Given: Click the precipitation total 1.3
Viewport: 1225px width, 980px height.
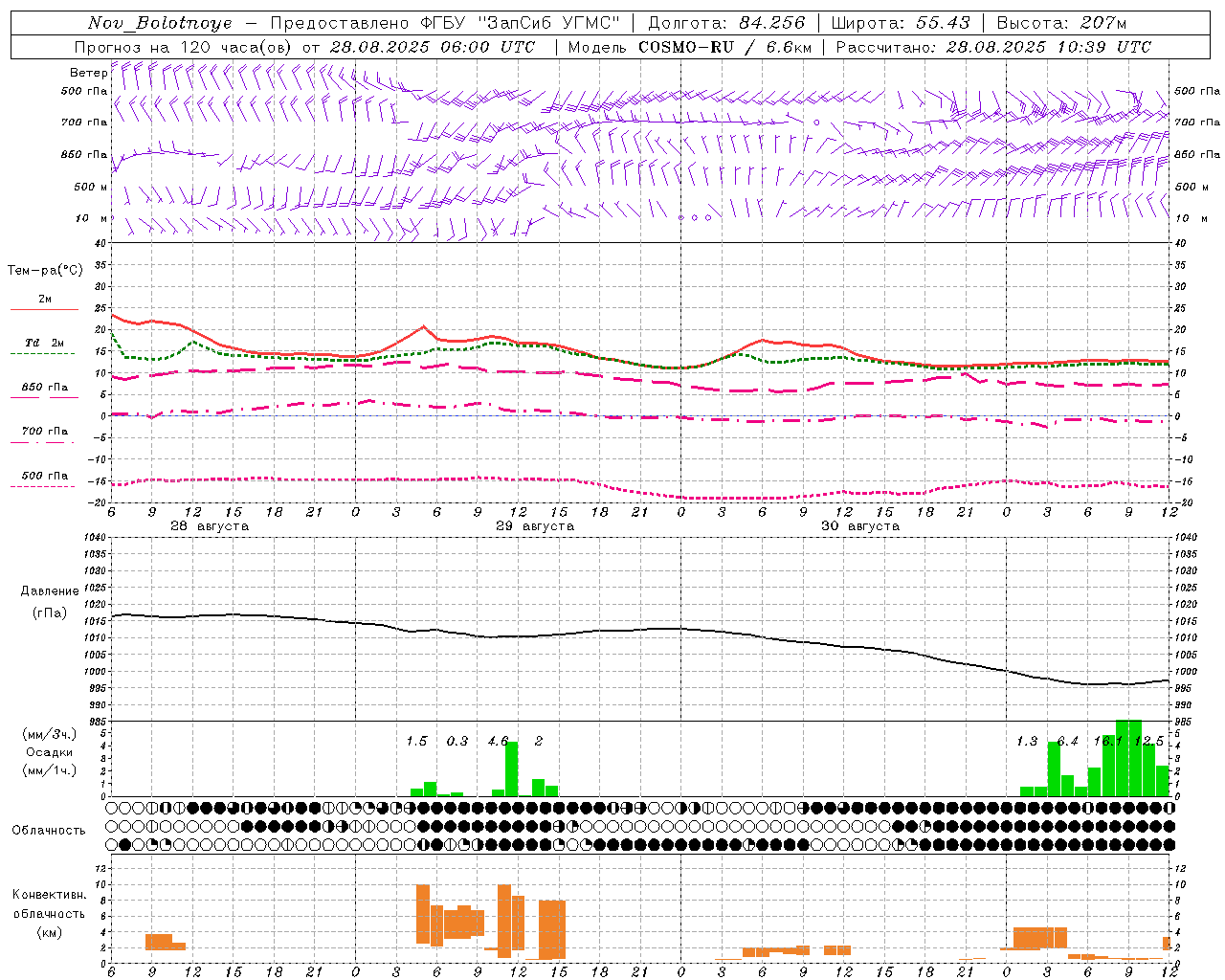Looking at the screenshot, I should [x=1027, y=742].
